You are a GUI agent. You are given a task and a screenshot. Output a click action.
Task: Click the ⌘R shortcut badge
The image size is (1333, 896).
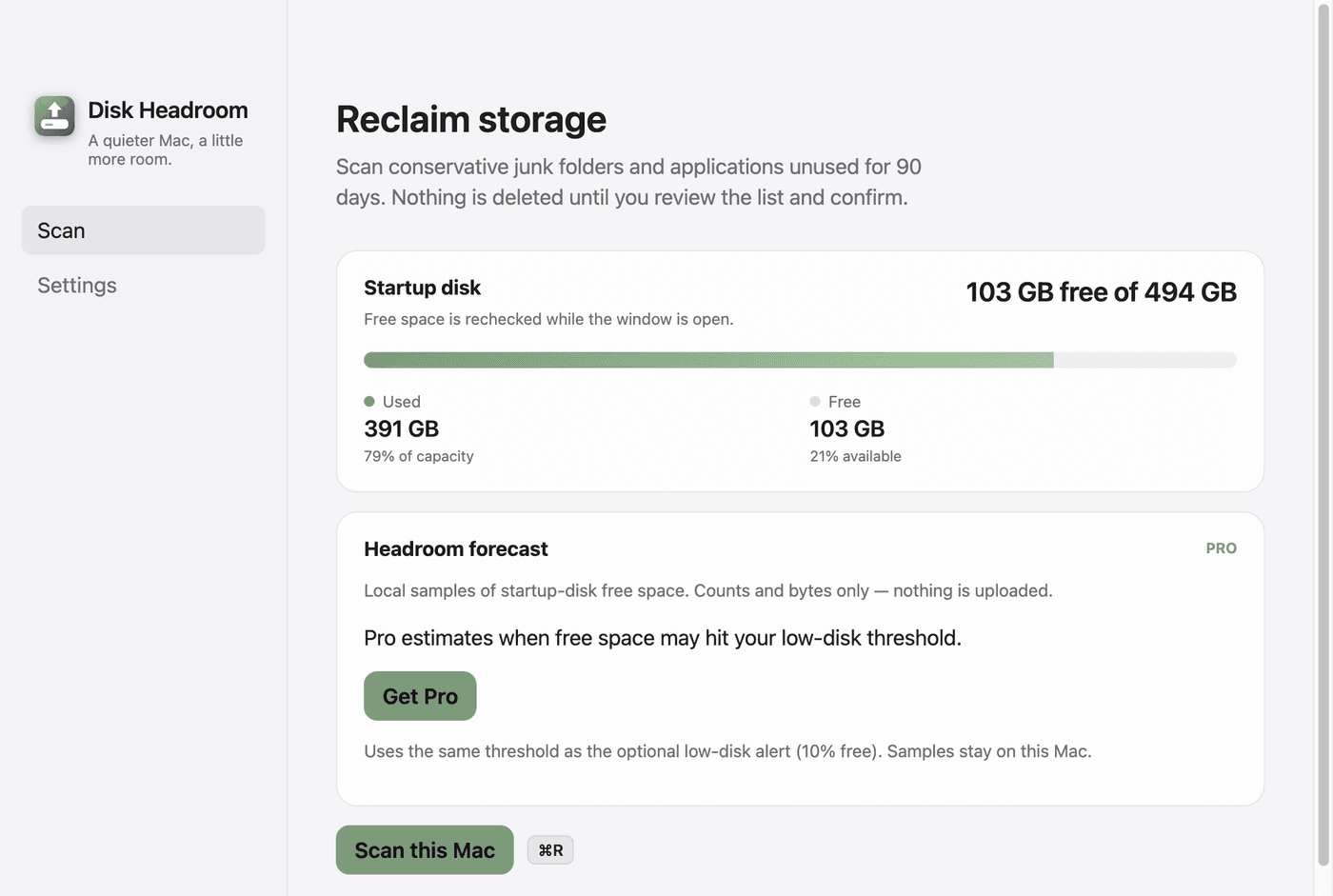[550, 850]
